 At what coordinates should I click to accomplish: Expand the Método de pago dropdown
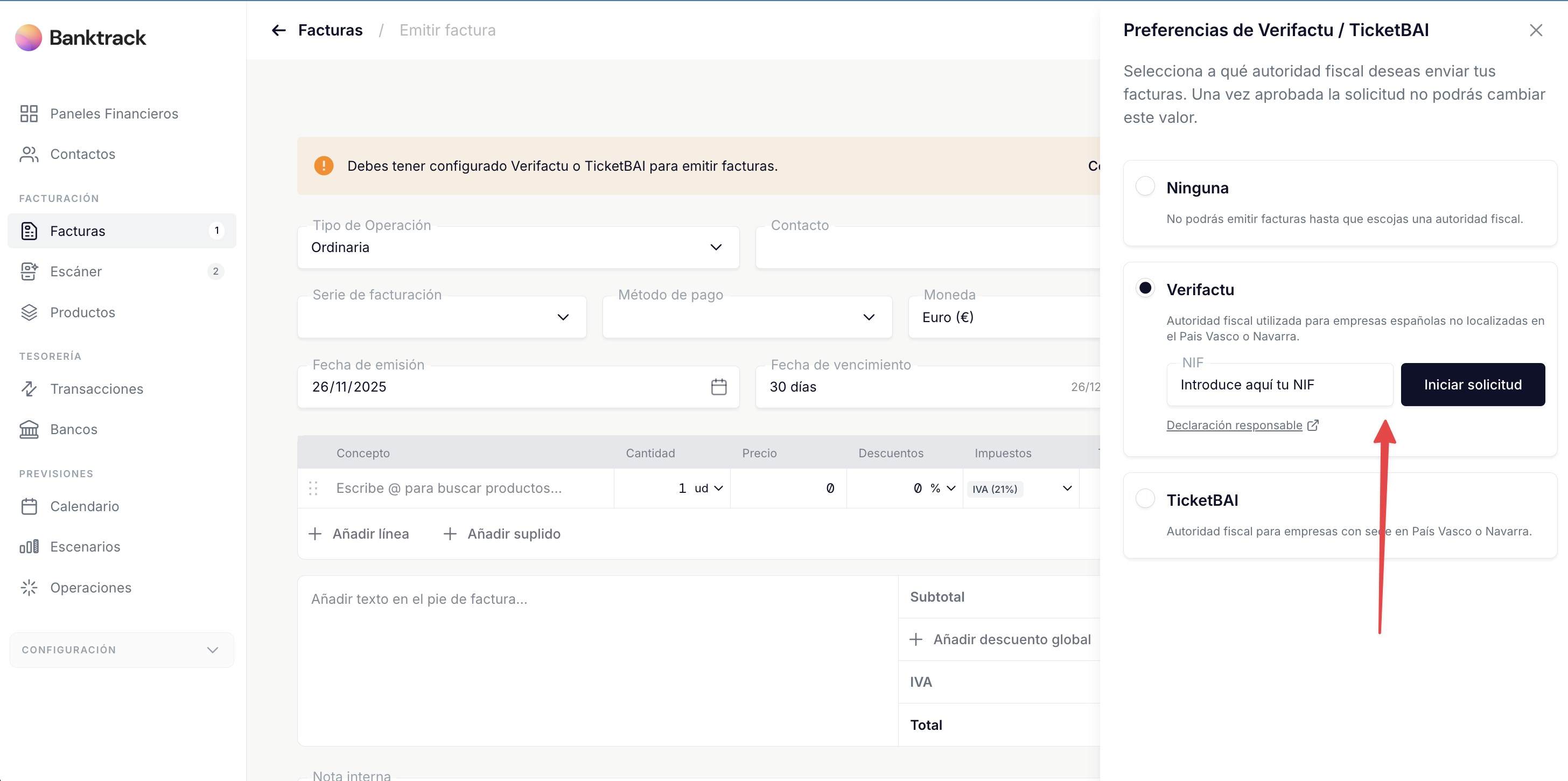coord(747,317)
